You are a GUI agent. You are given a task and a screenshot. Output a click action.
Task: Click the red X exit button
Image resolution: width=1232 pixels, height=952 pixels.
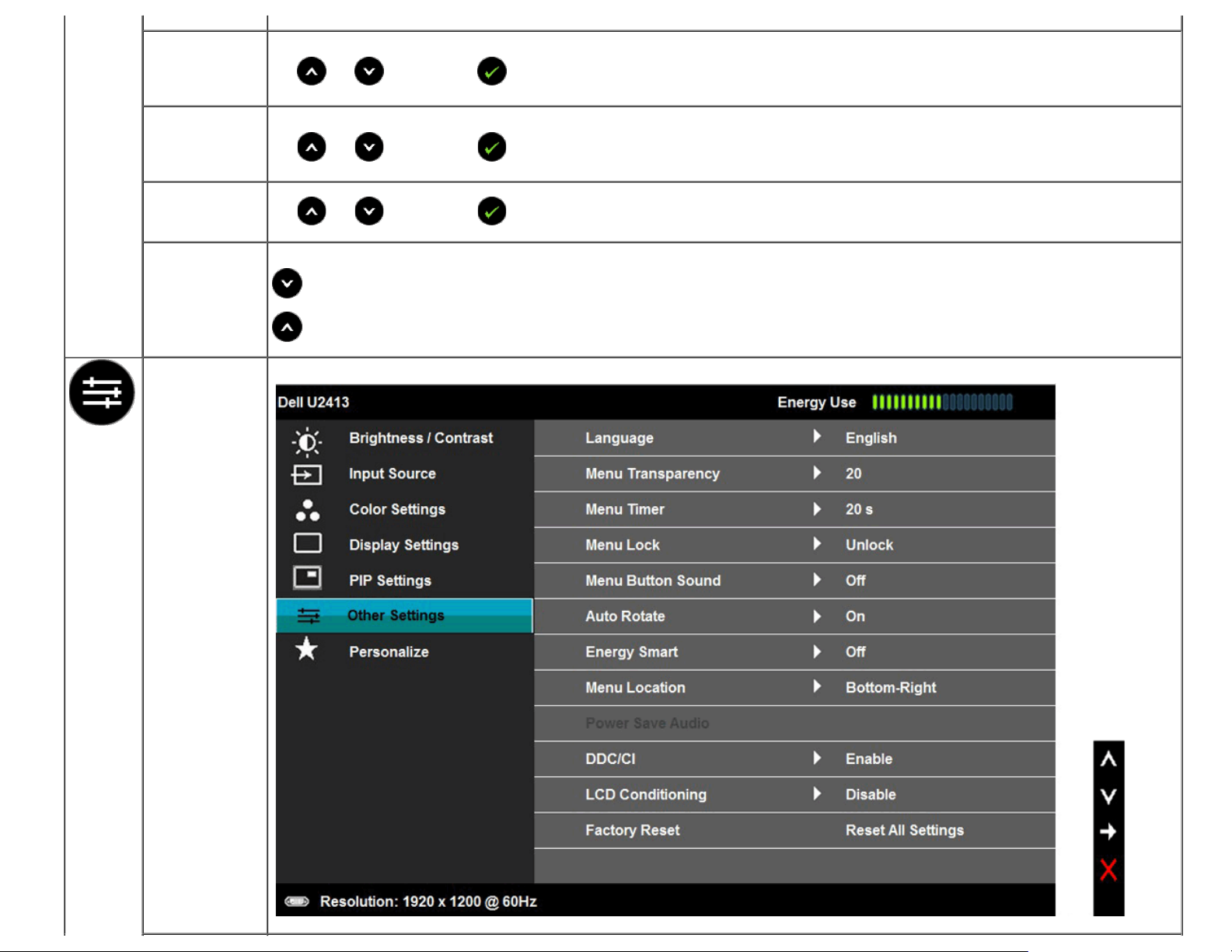[x=1108, y=870]
